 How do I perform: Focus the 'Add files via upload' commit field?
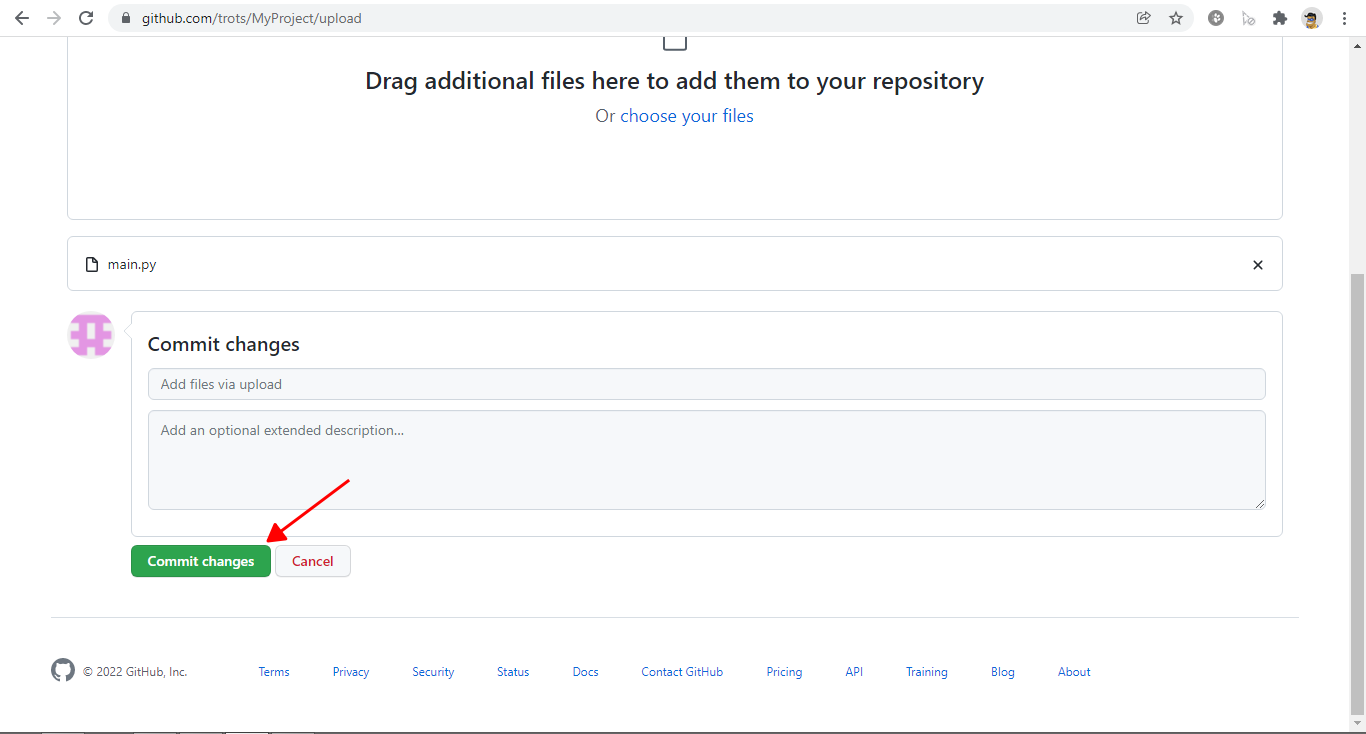[706, 384]
